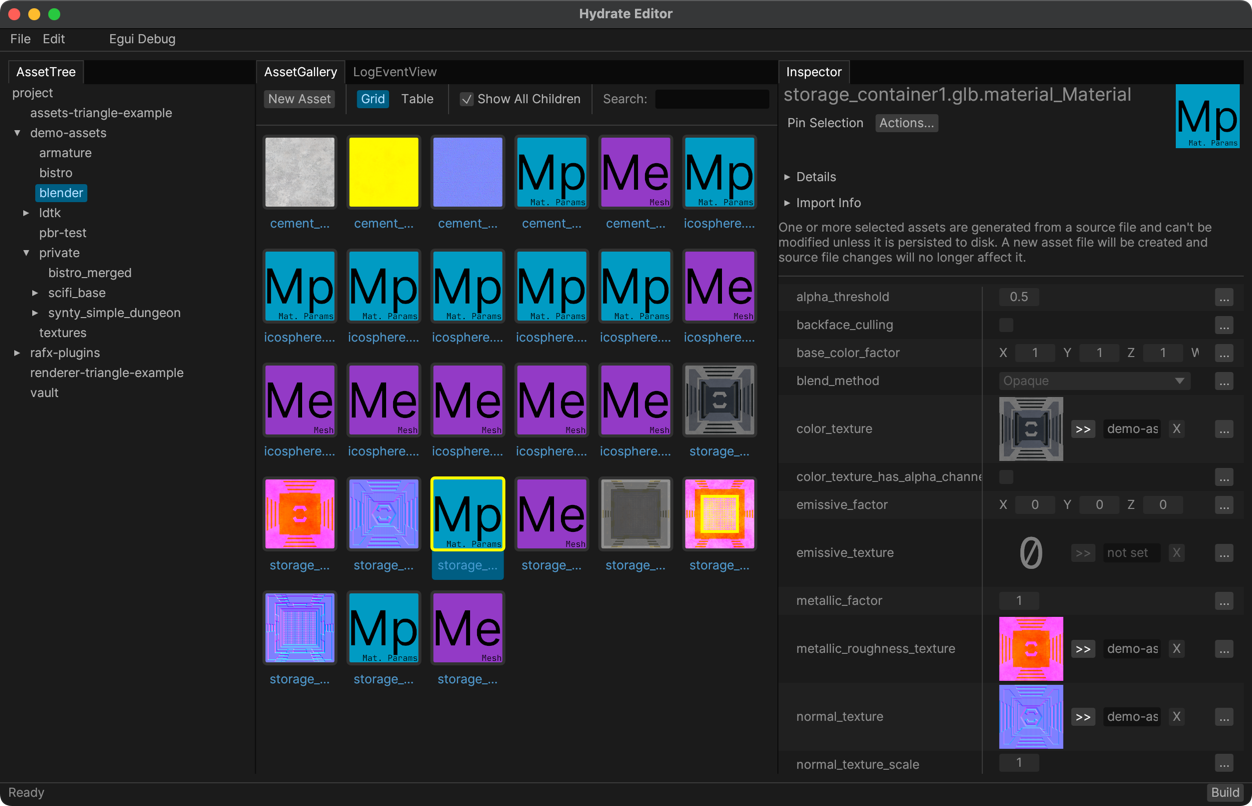Open the '...' options icon beside blend_method
This screenshot has height=806, width=1252.
[x=1224, y=381]
